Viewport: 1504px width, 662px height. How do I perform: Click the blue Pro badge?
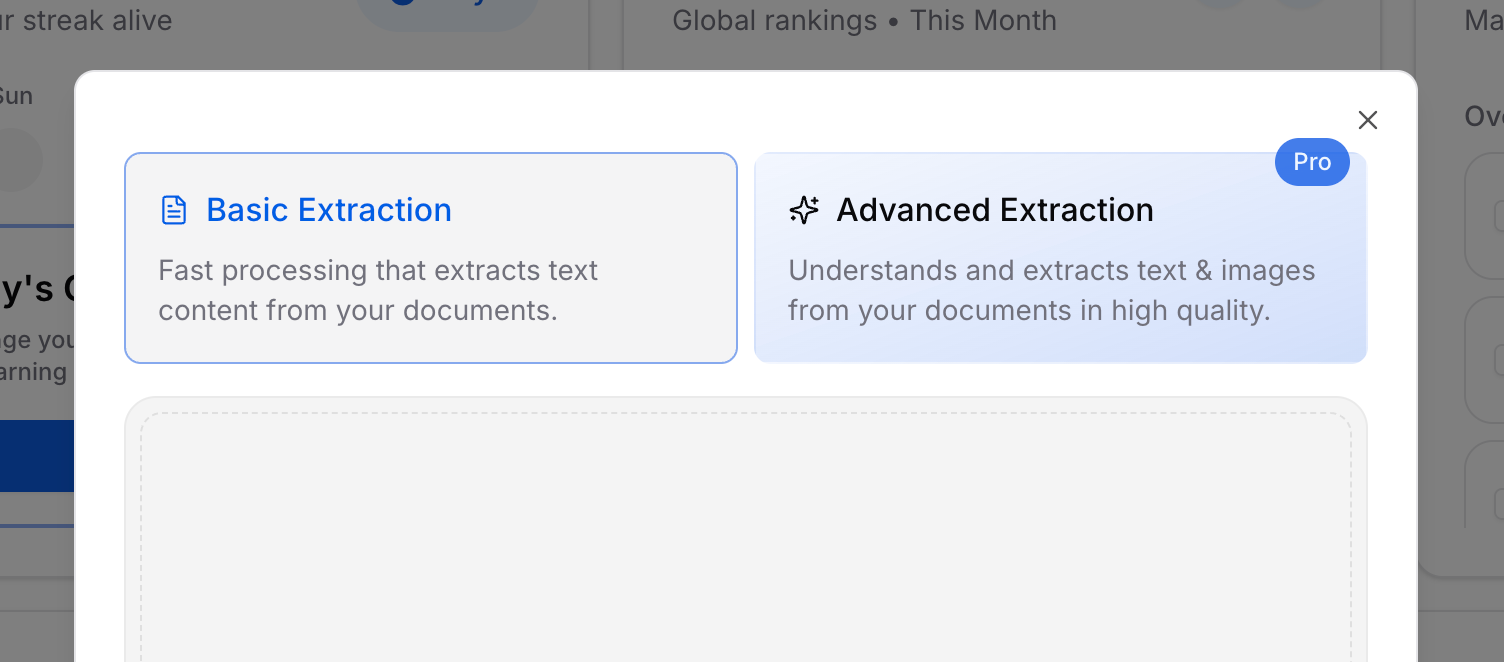(x=1311, y=162)
